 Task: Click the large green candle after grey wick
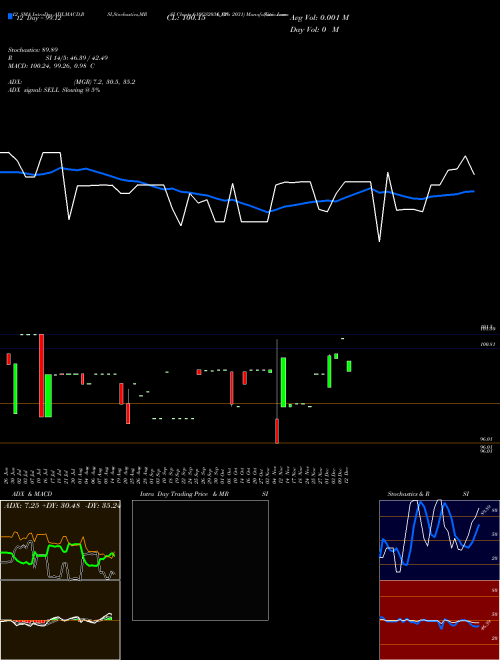283,382
